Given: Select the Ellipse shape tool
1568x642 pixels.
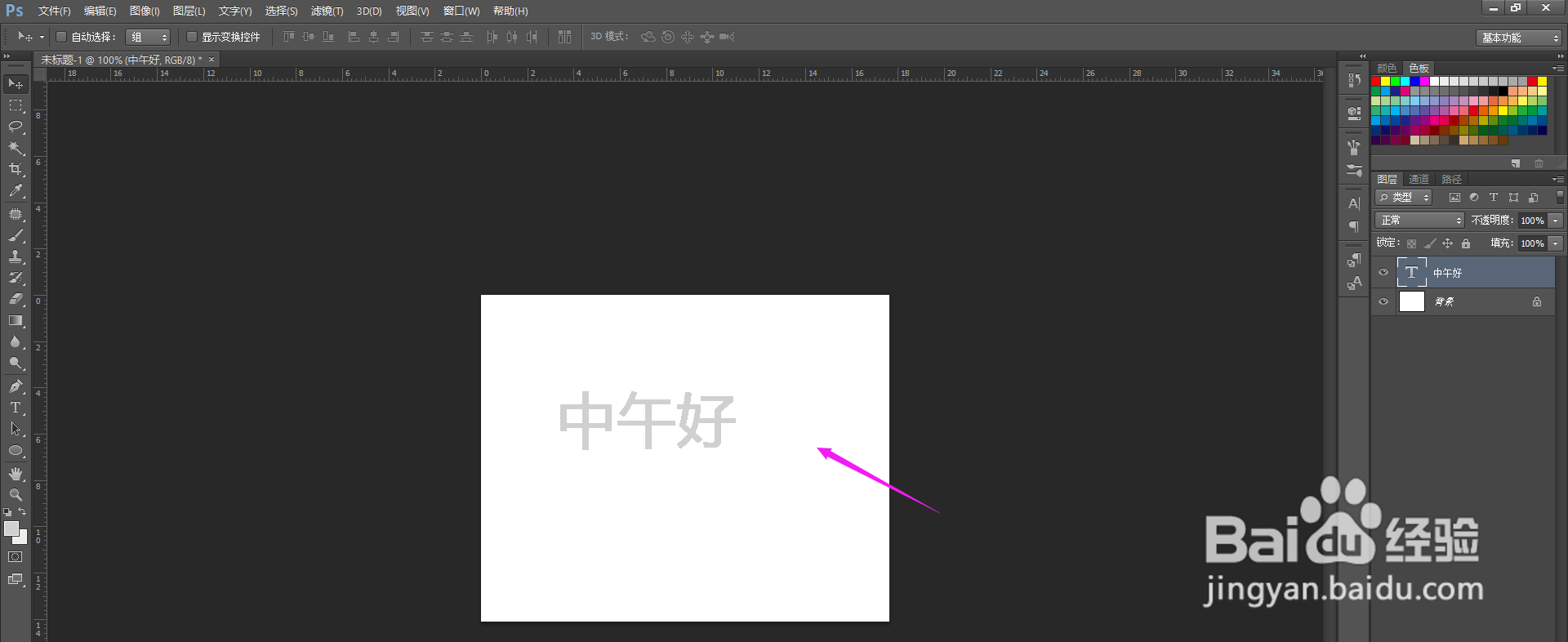Looking at the screenshot, I should 16,451.
